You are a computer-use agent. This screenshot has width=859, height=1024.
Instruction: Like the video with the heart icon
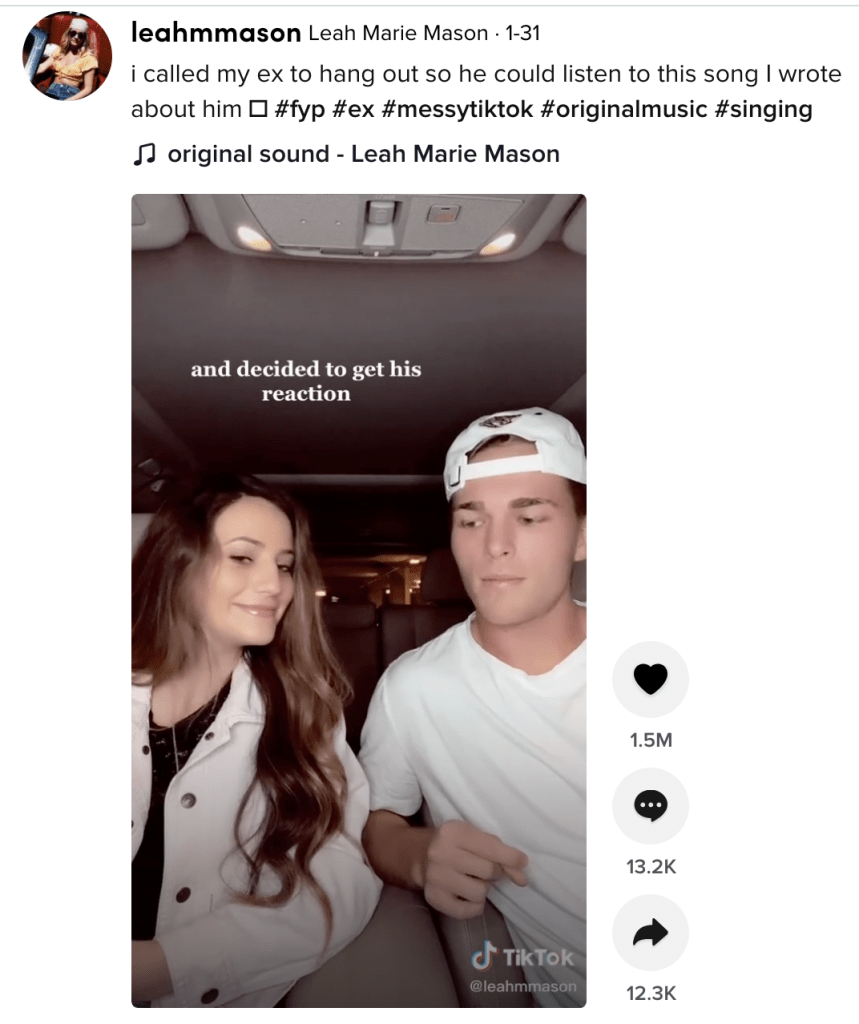[650, 679]
